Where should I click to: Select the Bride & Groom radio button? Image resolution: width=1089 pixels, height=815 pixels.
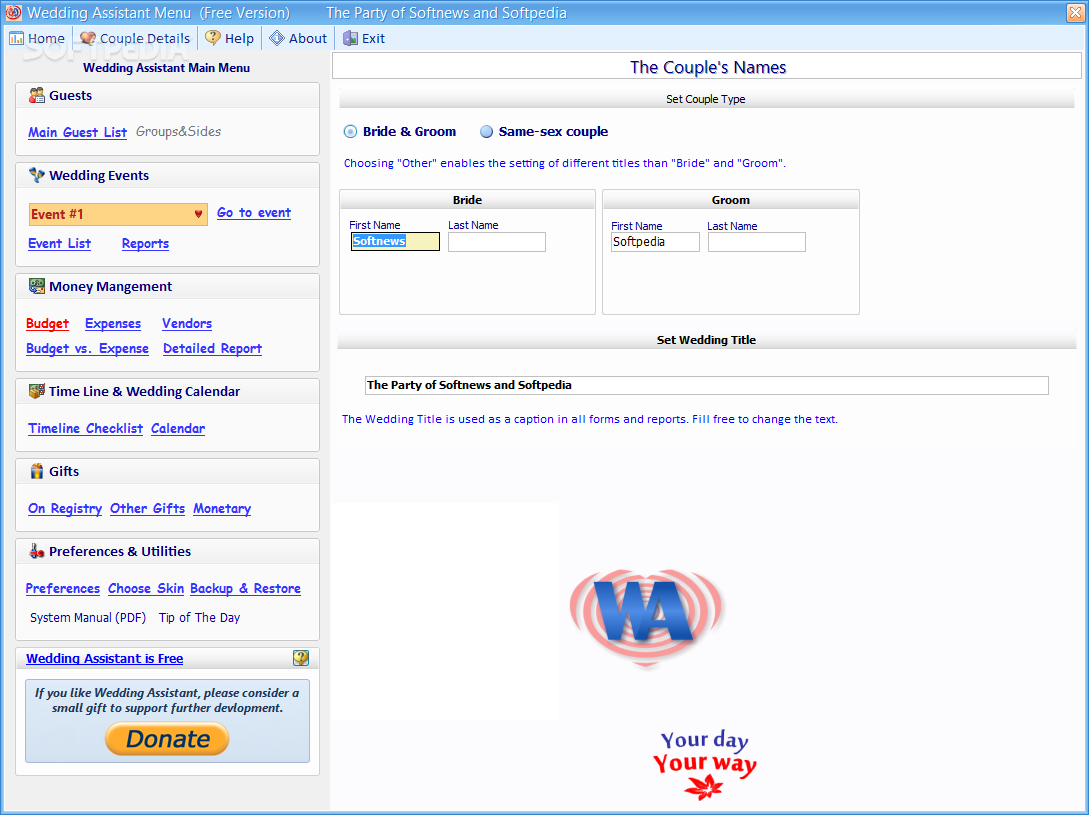point(350,131)
